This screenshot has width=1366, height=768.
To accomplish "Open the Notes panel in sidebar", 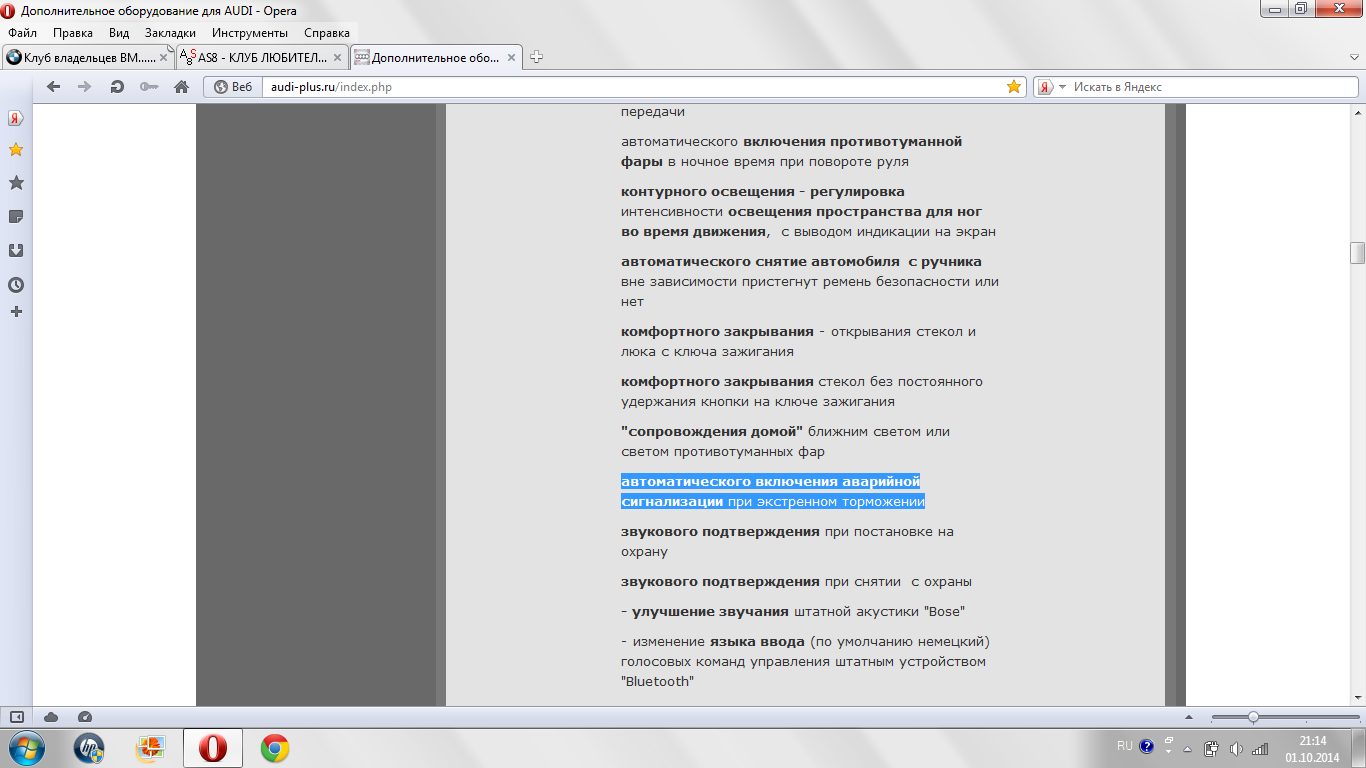I will point(16,217).
